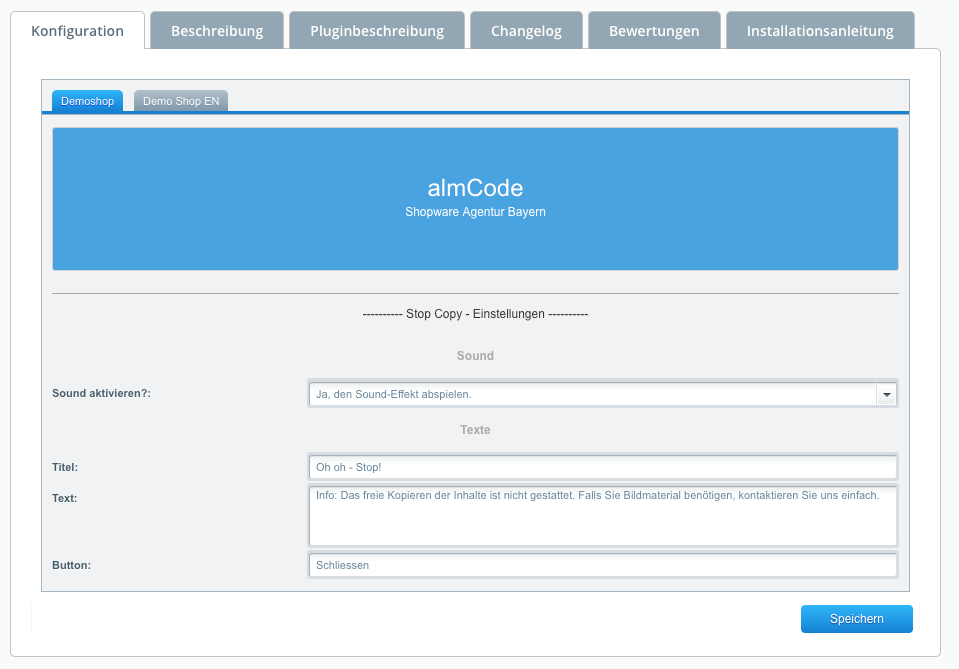This screenshot has height=669, width=959.
Task: Click the Button: label
Action: pyautogui.click(x=72, y=566)
